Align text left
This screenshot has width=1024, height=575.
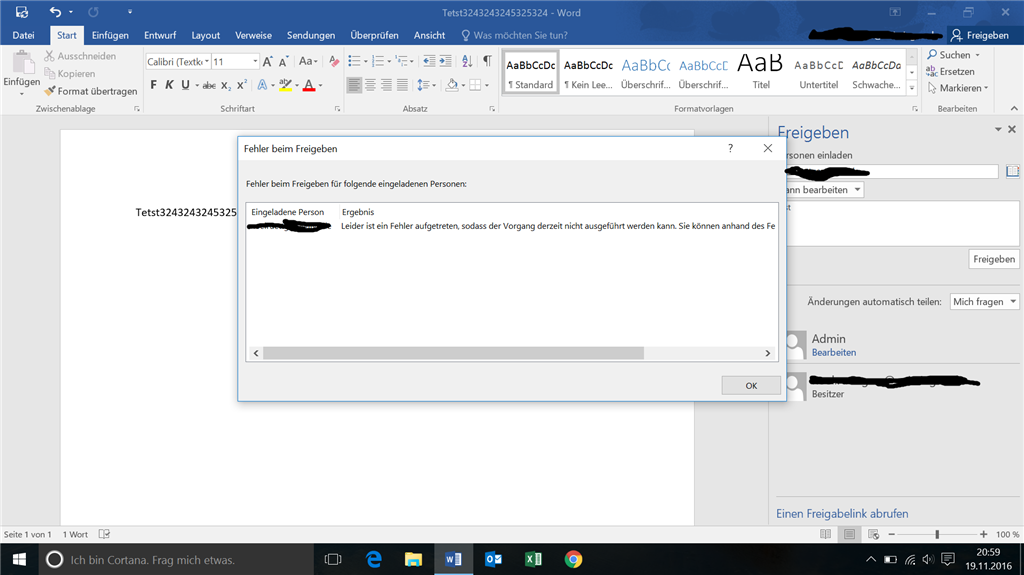[355, 85]
